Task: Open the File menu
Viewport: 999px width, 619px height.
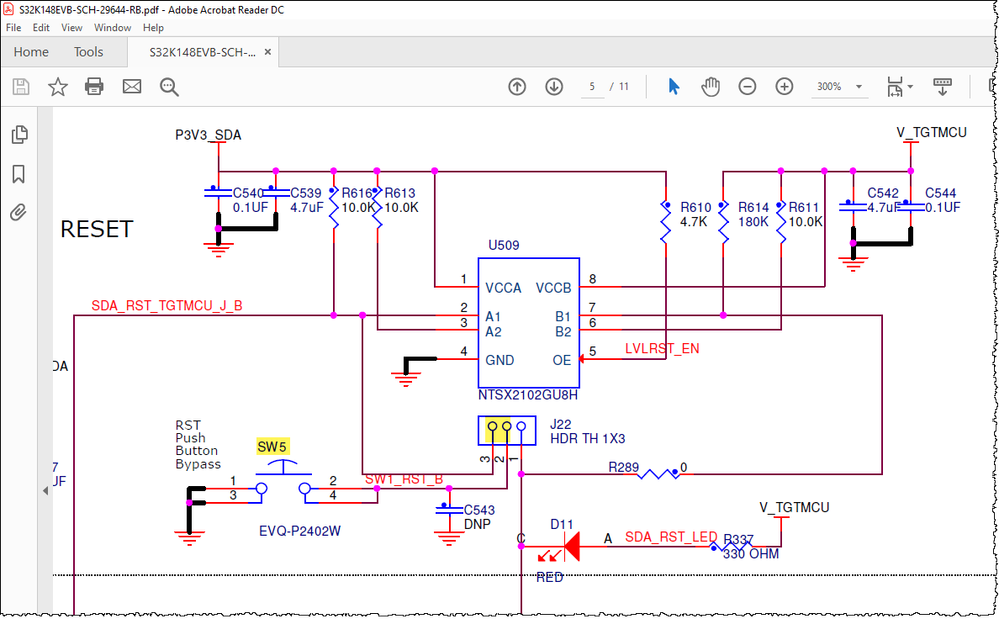Action: click(13, 27)
